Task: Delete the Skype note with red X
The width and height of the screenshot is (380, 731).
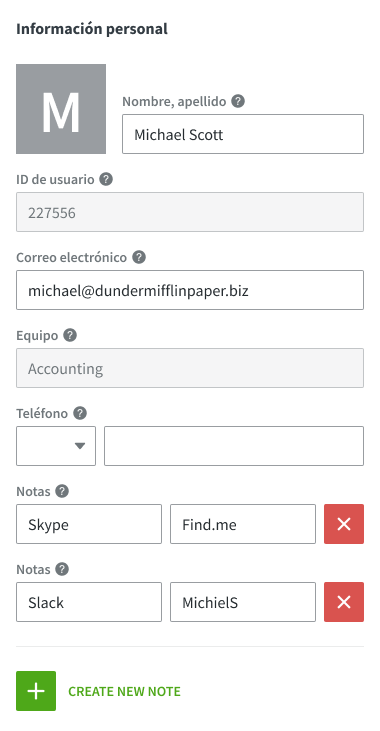Action: pos(344,524)
